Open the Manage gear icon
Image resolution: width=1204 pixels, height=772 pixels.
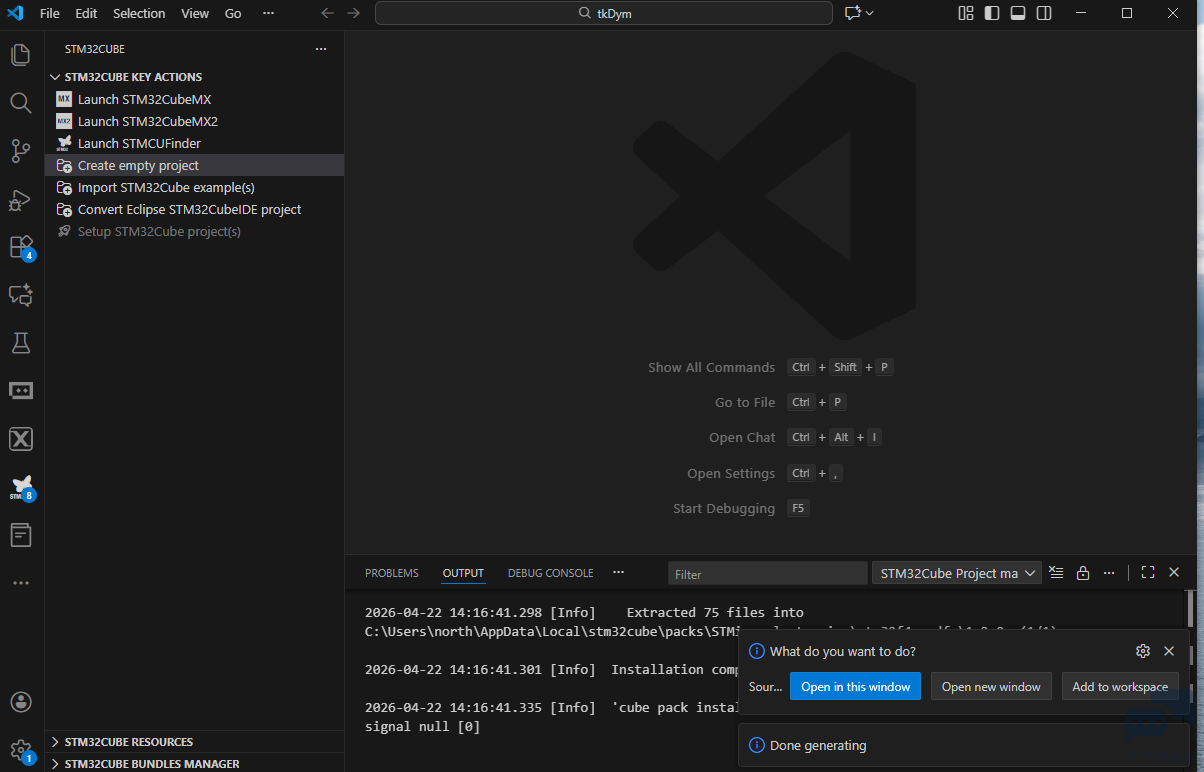21,749
